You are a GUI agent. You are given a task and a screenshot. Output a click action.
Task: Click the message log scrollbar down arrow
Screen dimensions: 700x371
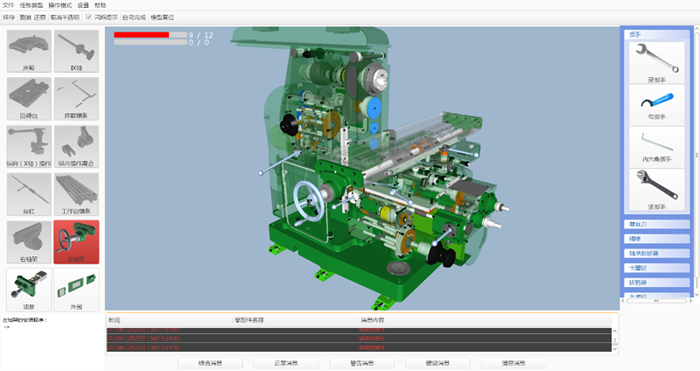615,349
